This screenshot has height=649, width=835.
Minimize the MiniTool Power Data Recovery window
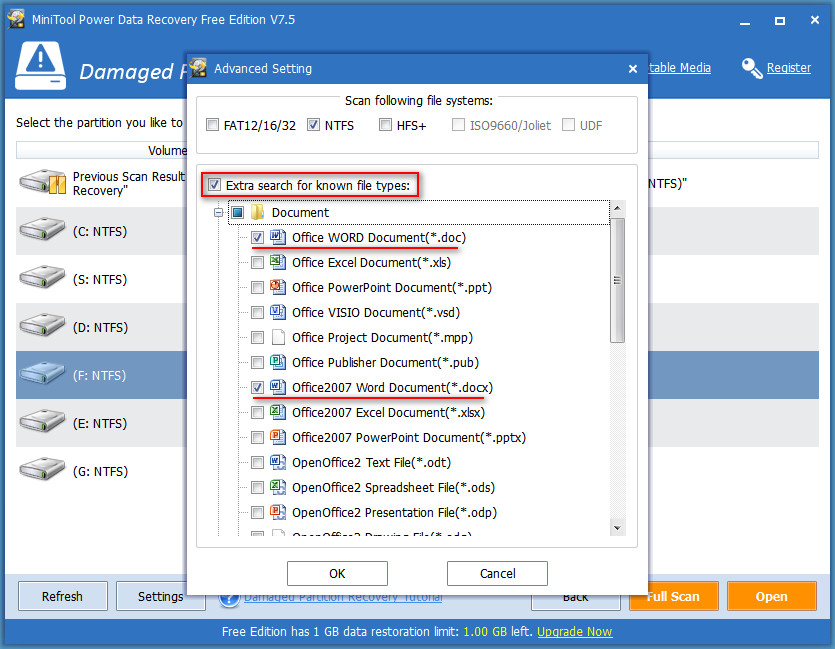pyautogui.click(x=745, y=21)
